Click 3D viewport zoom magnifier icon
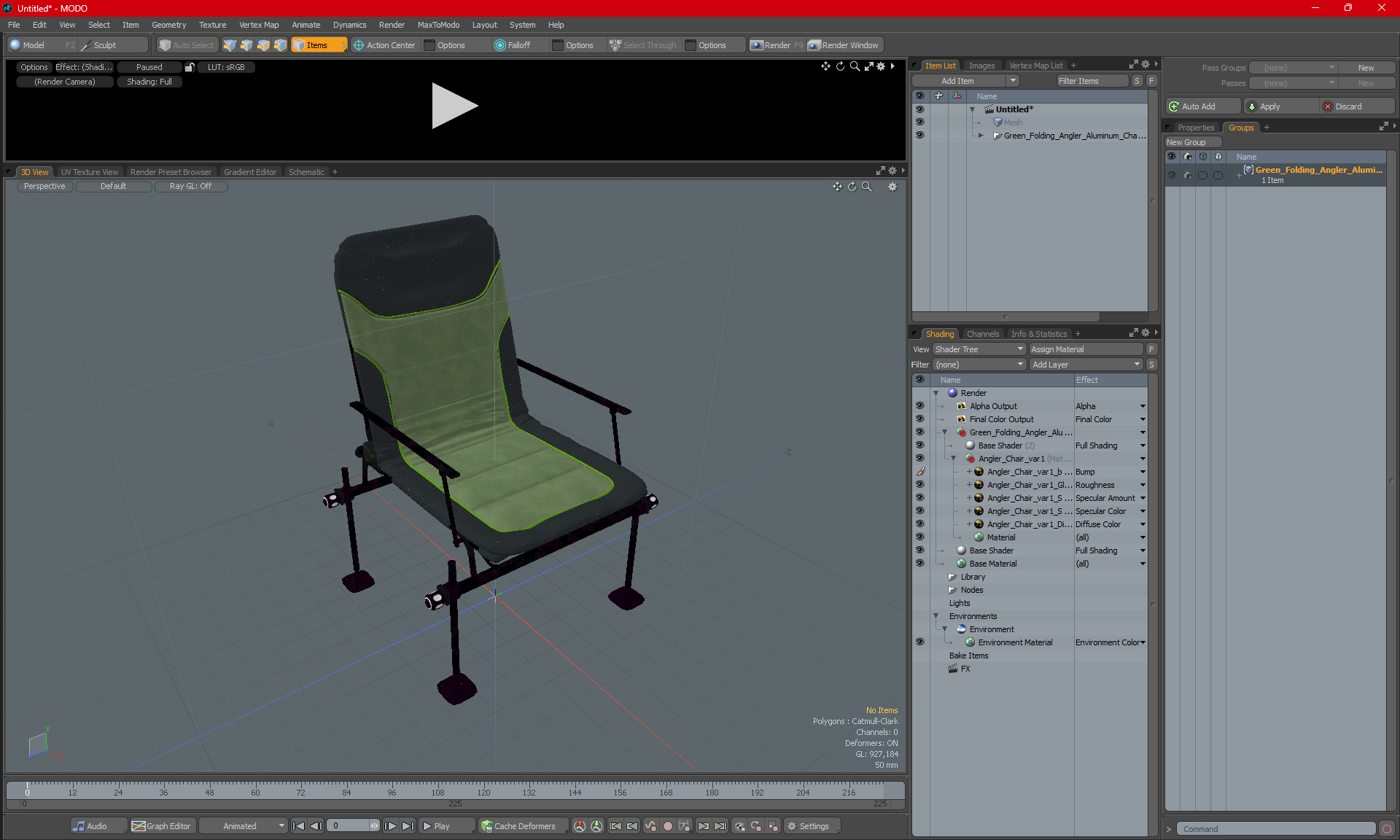 866,187
